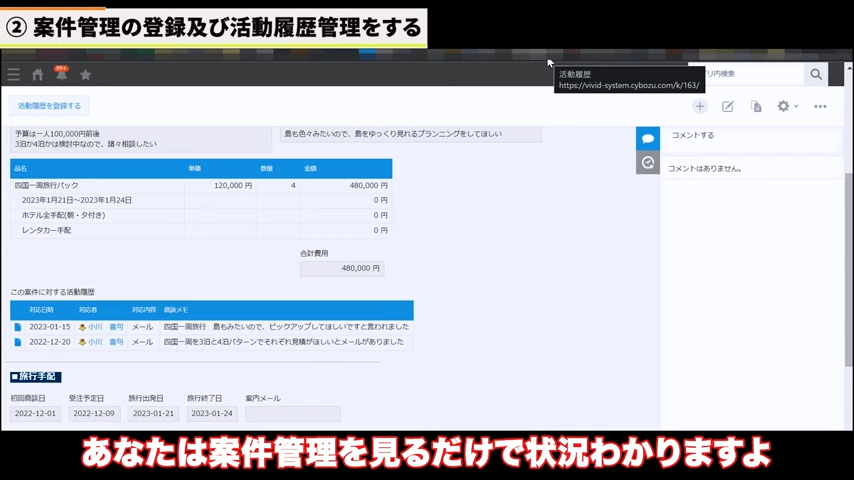Expand the settings gear dropdown

(x=787, y=106)
